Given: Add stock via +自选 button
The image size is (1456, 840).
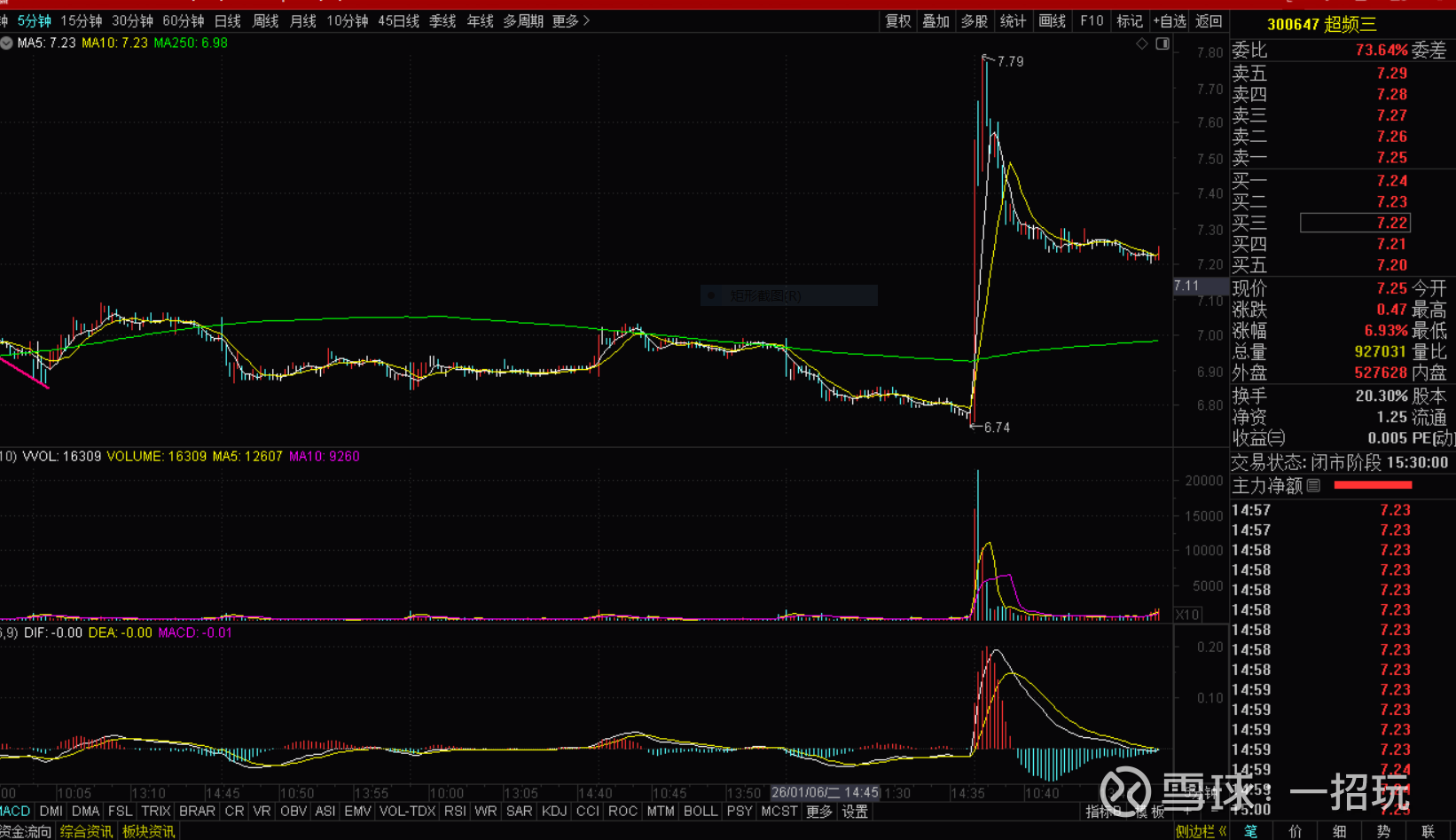Looking at the screenshot, I should 1170,21.
